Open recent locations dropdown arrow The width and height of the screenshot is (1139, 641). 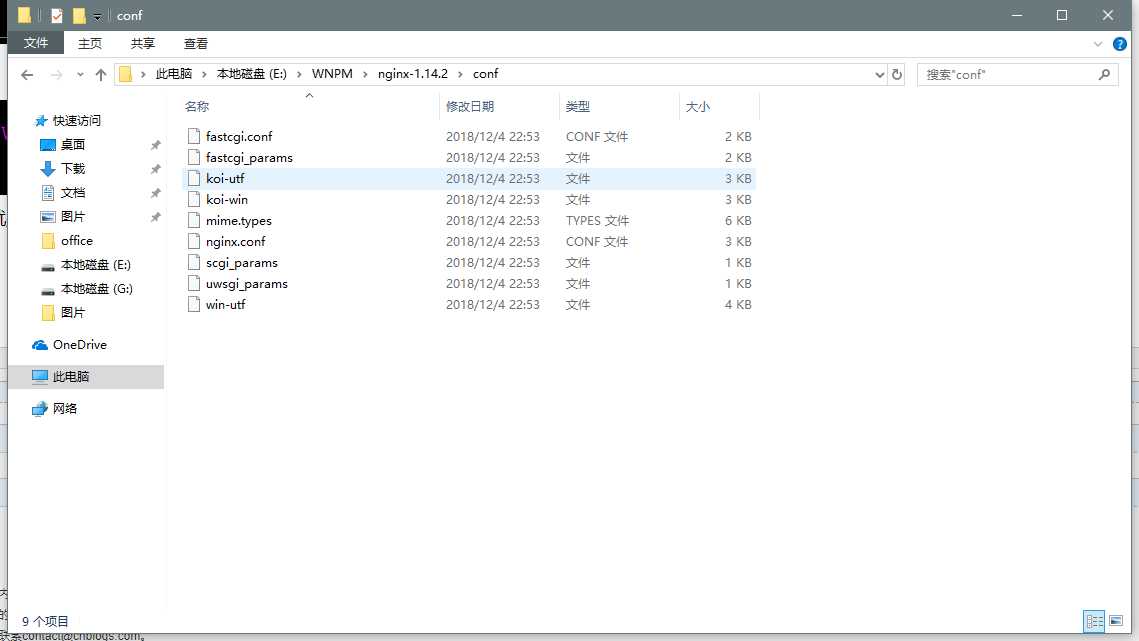80,74
